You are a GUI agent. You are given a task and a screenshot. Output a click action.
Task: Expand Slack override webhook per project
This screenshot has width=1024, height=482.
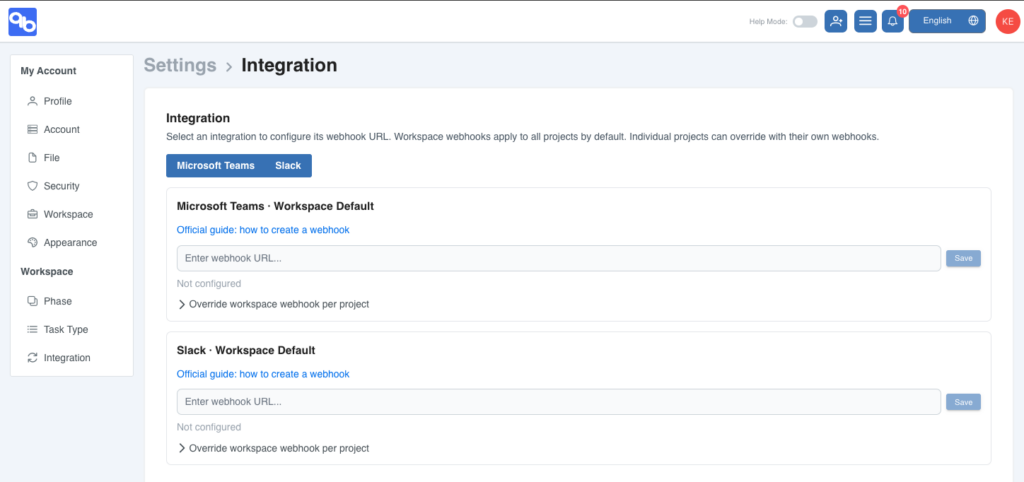(274, 449)
